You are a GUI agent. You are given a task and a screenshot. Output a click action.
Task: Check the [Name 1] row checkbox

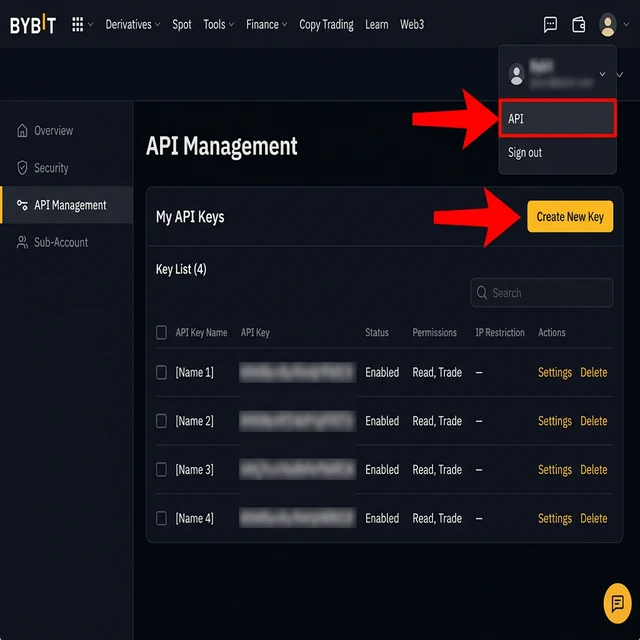[161, 372]
